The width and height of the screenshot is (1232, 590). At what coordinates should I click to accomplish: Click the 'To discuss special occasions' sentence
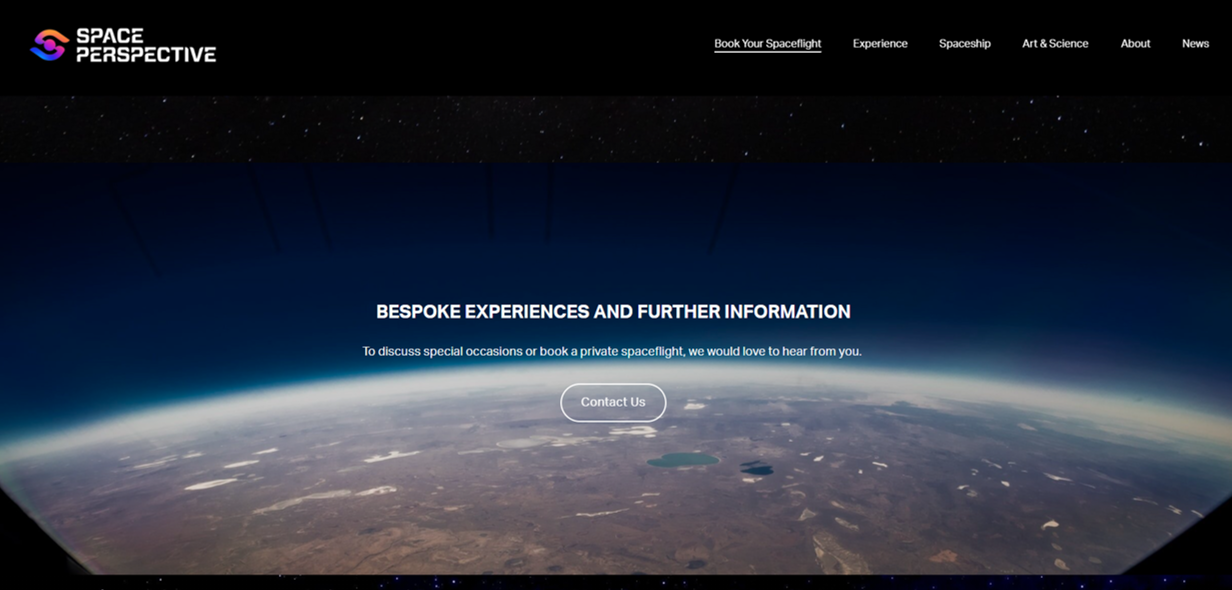point(612,352)
